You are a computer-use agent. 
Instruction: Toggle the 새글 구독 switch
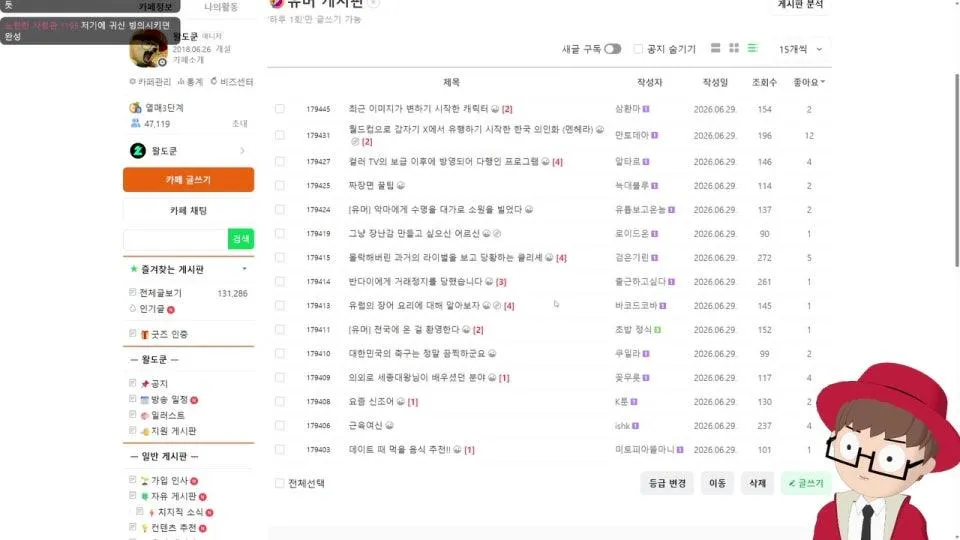coord(612,49)
